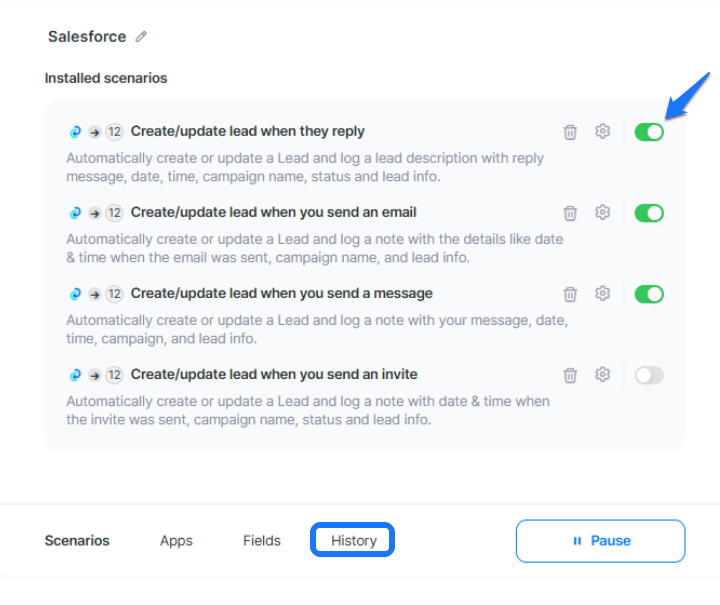720x605 pixels.
Task: Disable 'Create/update lead when they reply' toggle
Action: click(x=649, y=132)
